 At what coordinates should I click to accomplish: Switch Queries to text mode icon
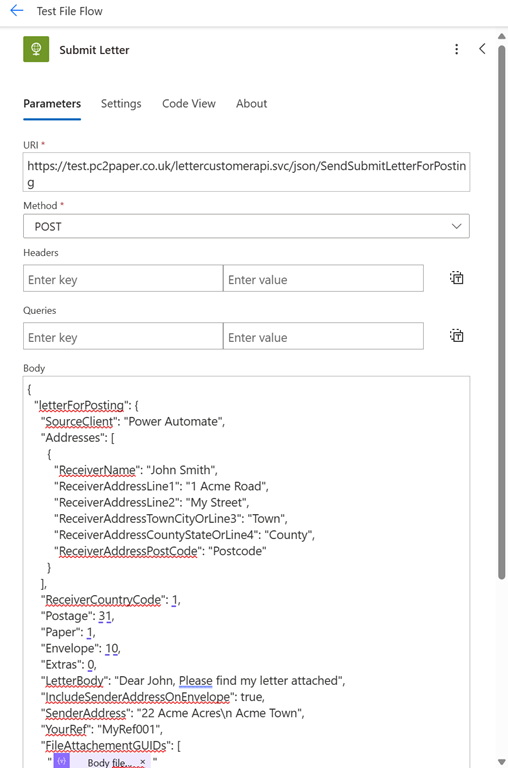pyautogui.click(x=457, y=336)
